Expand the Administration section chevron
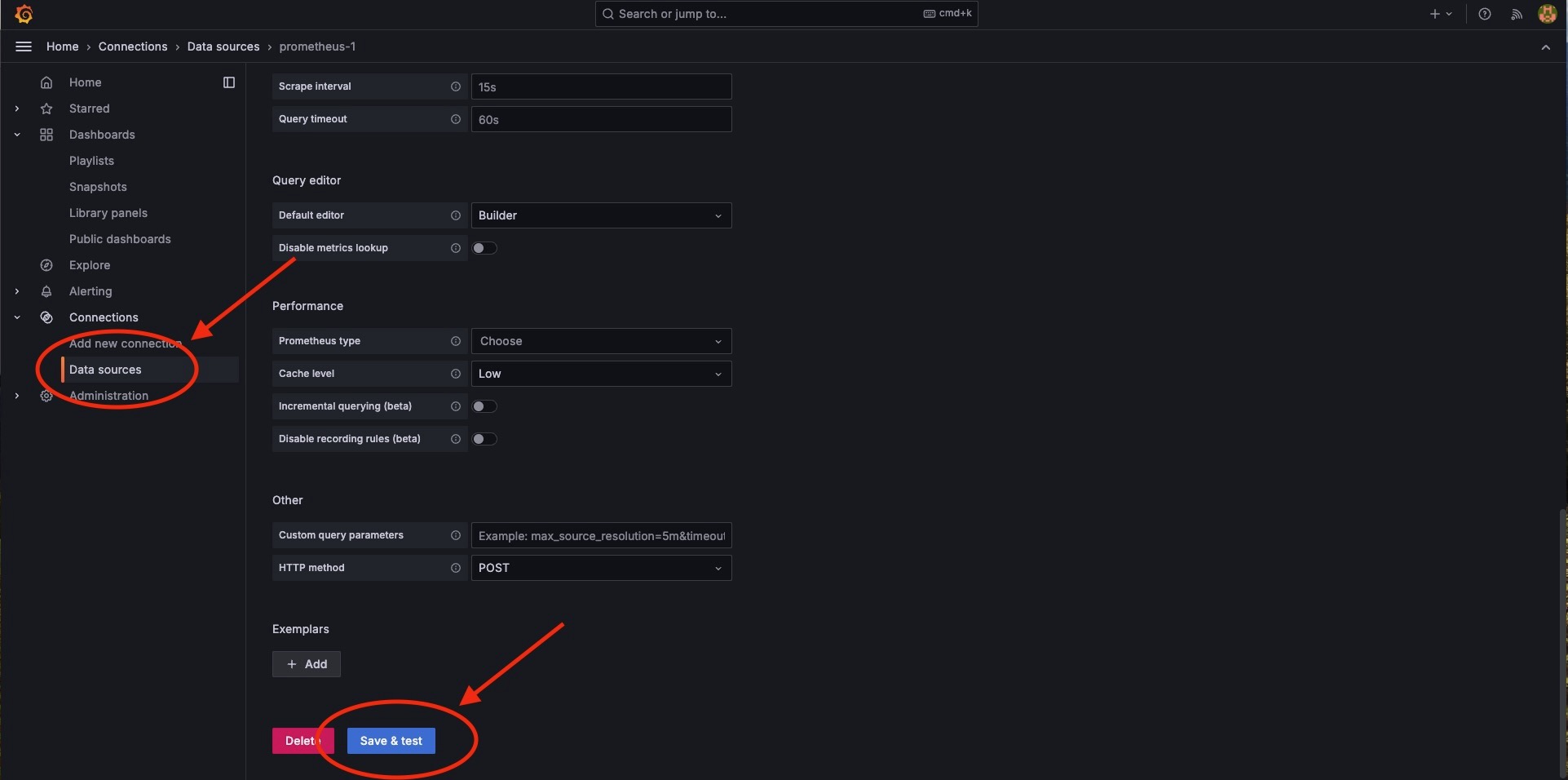1568x780 pixels. click(x=17, y=396)
